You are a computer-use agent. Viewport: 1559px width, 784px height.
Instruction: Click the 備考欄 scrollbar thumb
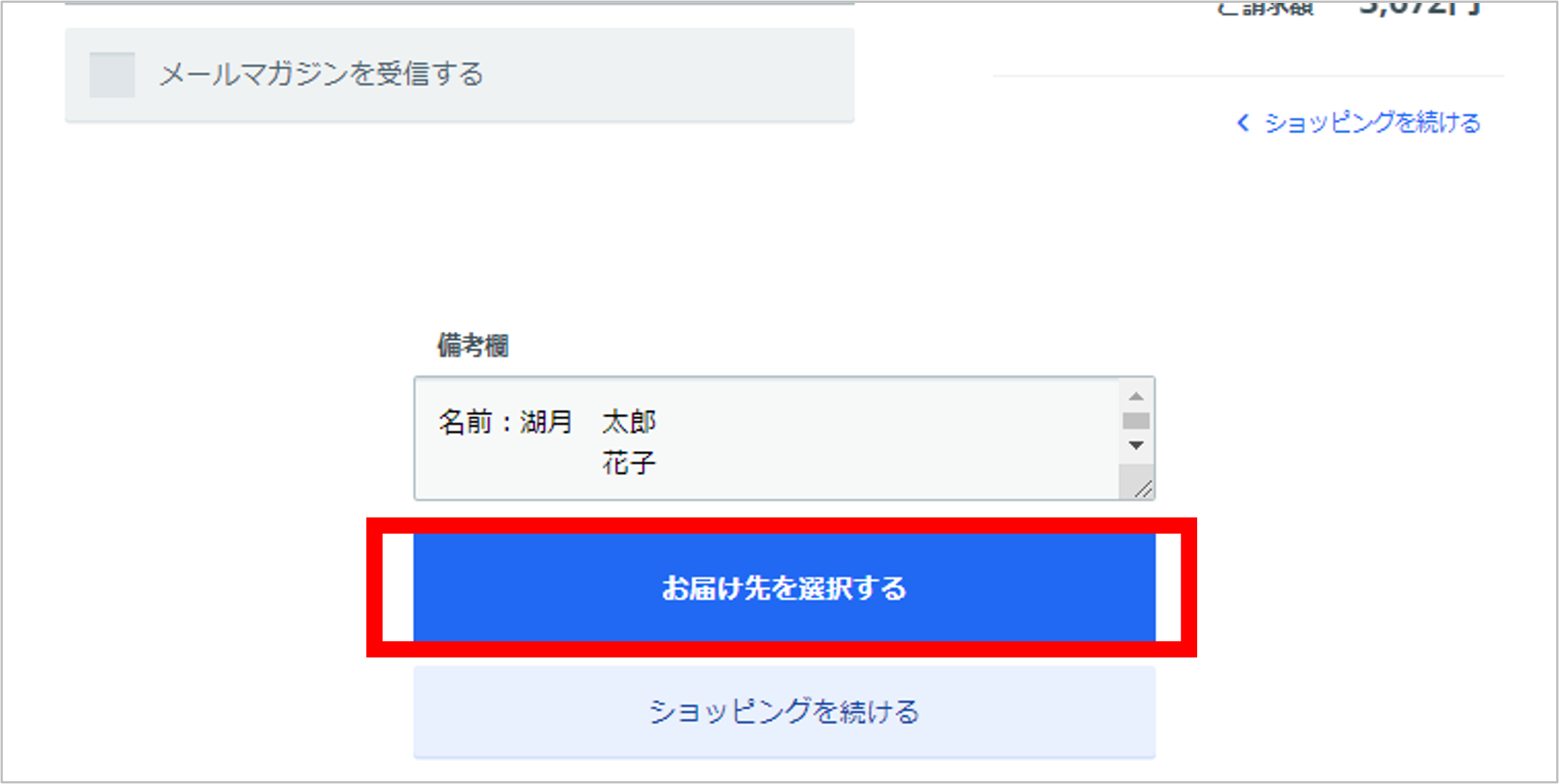[1136, 421]
